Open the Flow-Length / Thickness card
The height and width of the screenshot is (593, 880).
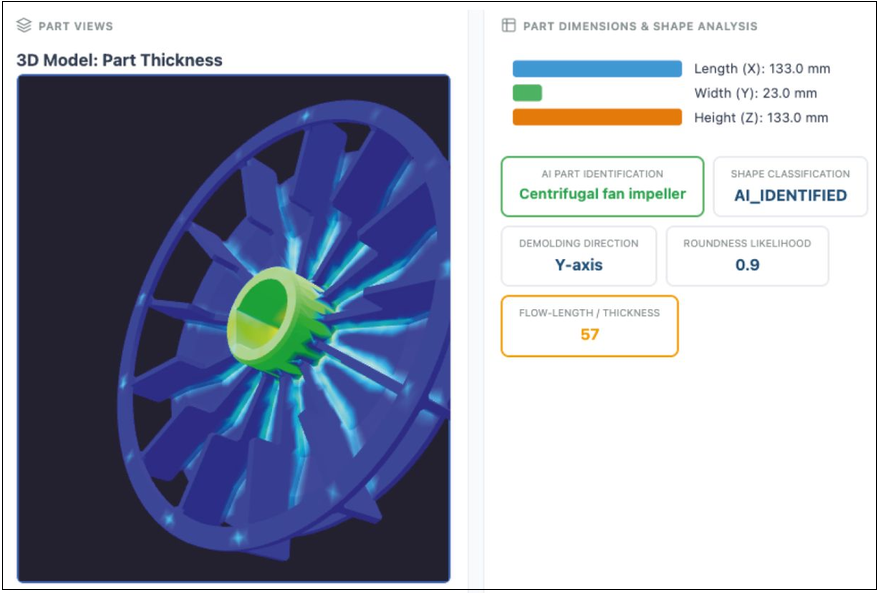click(x=589, y=326)
